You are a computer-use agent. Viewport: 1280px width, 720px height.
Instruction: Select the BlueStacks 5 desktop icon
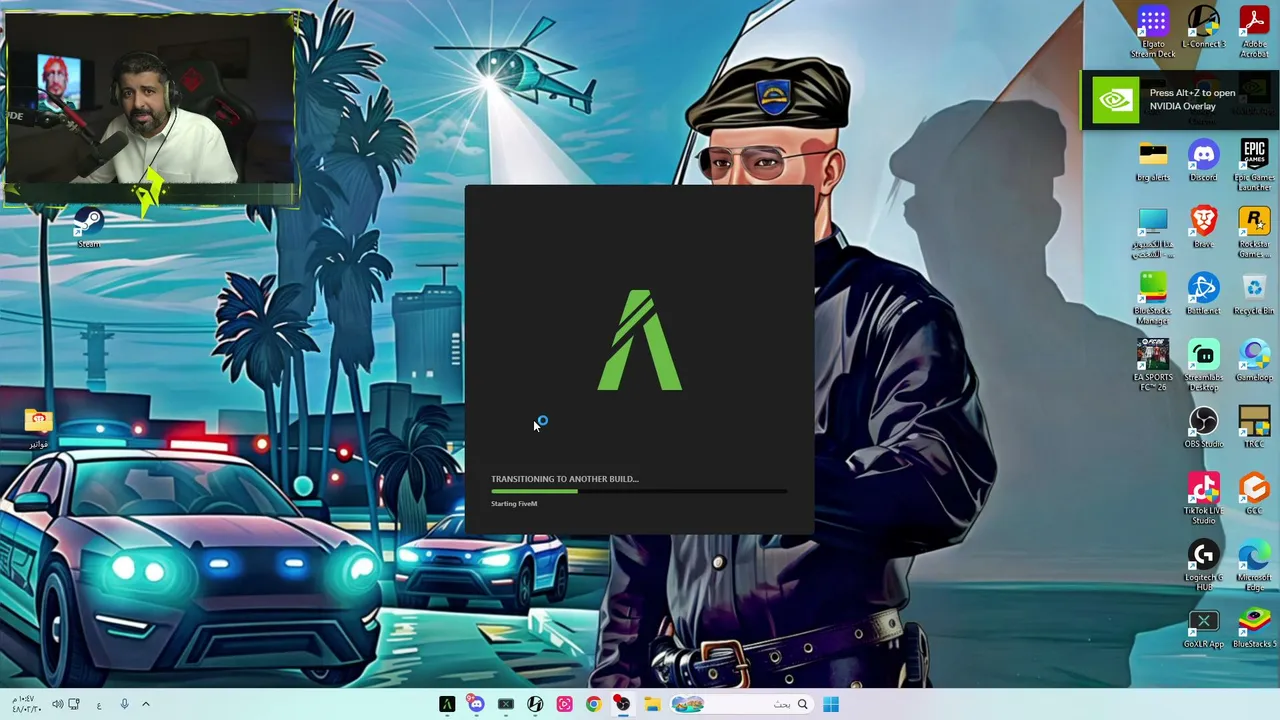pyautogui.click(x=1254, y=629)
